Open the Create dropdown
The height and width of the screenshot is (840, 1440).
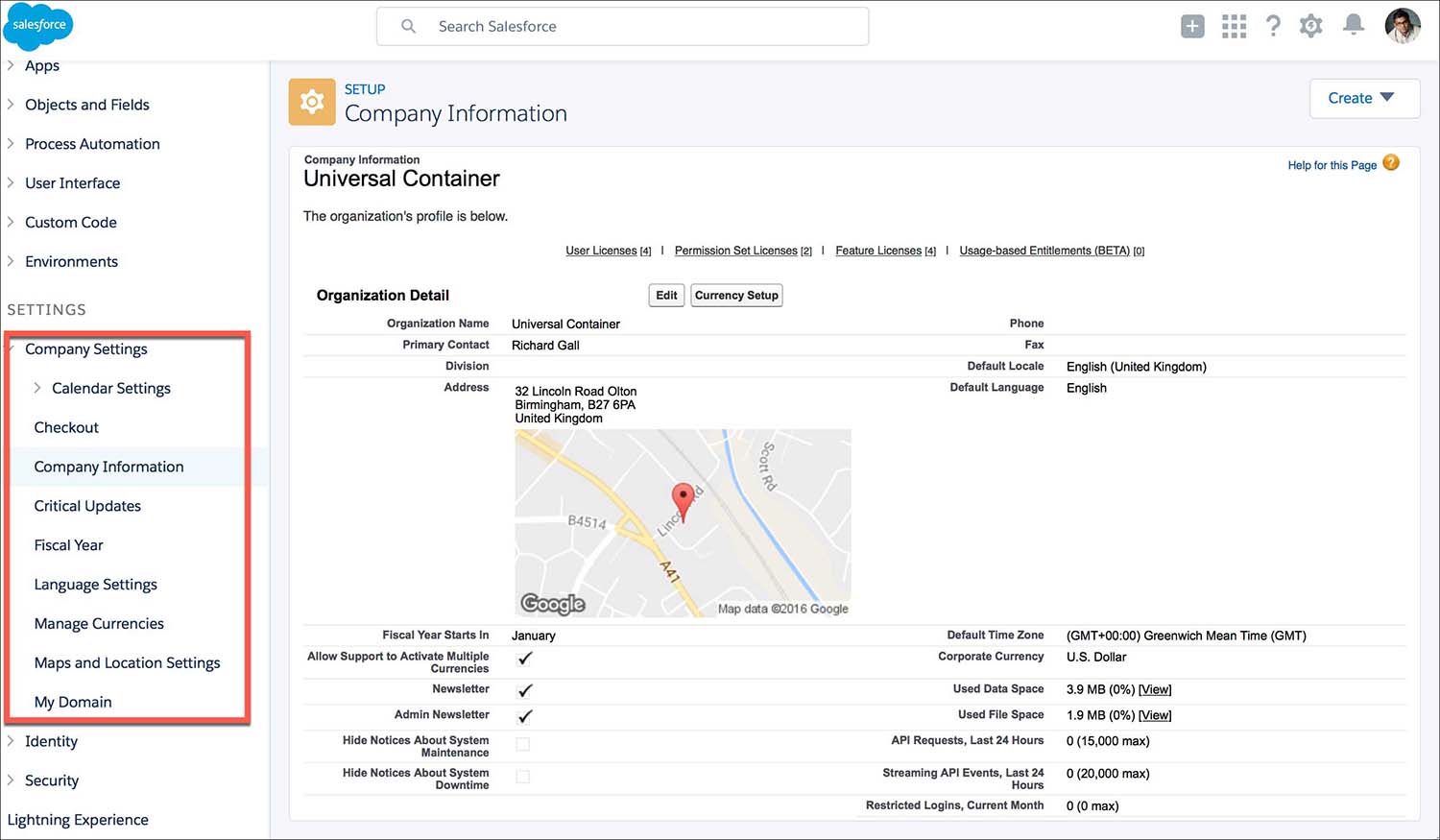1363,98
